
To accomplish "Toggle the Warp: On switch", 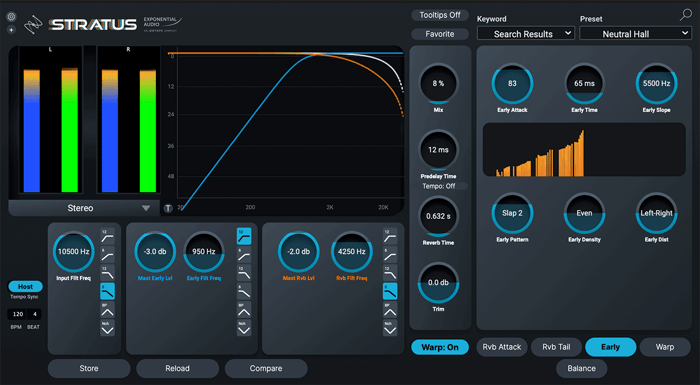I will (440, 347).
